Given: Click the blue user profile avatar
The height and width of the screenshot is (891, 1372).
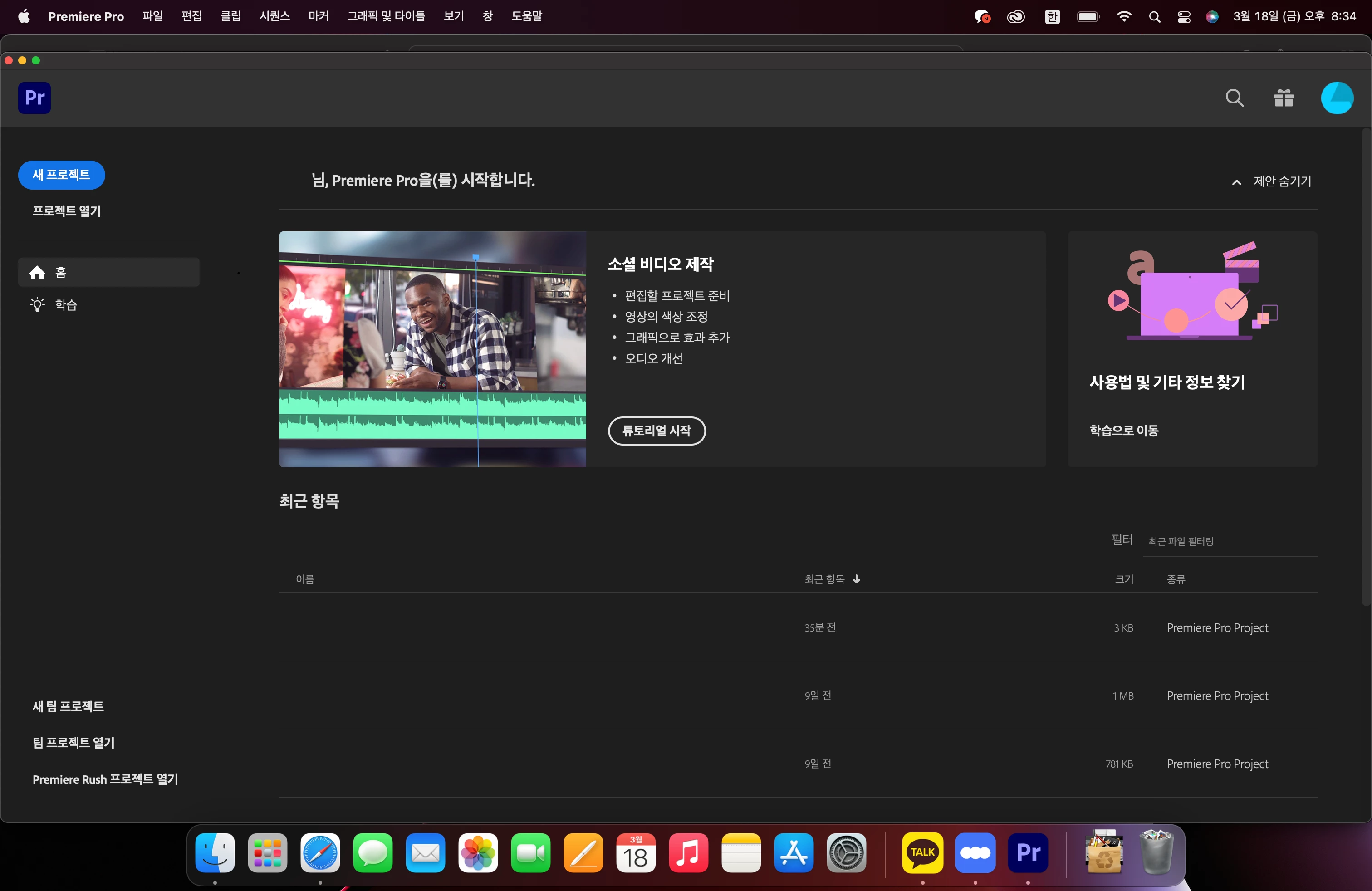Looking at the screenshot, I should click(x=1337, y=98).
